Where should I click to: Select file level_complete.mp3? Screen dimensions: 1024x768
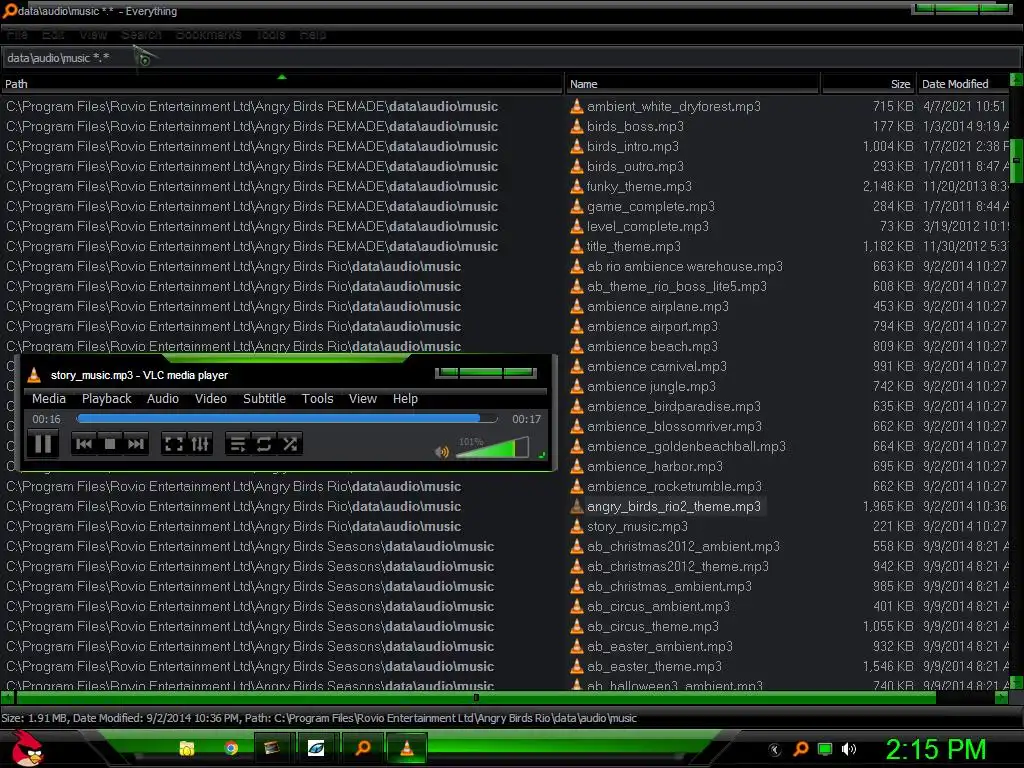click(x=647, y=227)
